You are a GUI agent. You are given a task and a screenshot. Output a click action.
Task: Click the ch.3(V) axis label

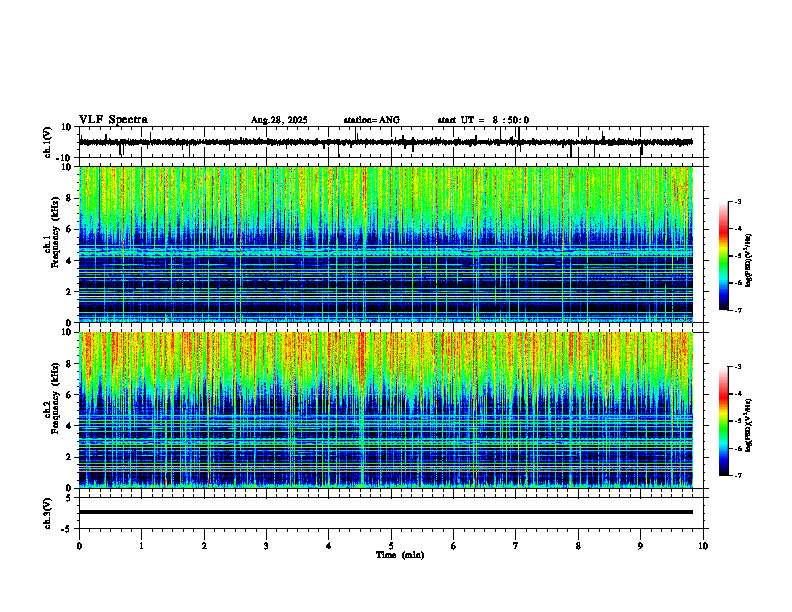tap(48, 513)
